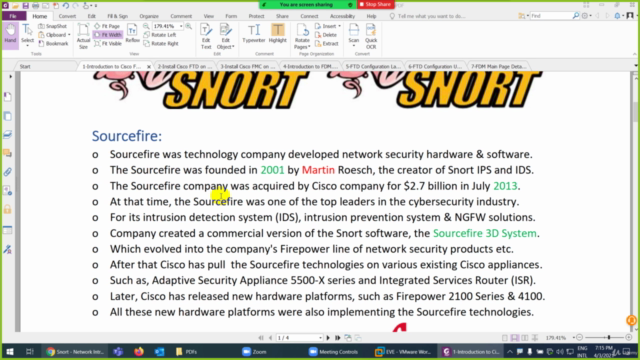
Task: Collapse the ribbon with the chevron
Action: pyautogui.click(x=634, y=54)
